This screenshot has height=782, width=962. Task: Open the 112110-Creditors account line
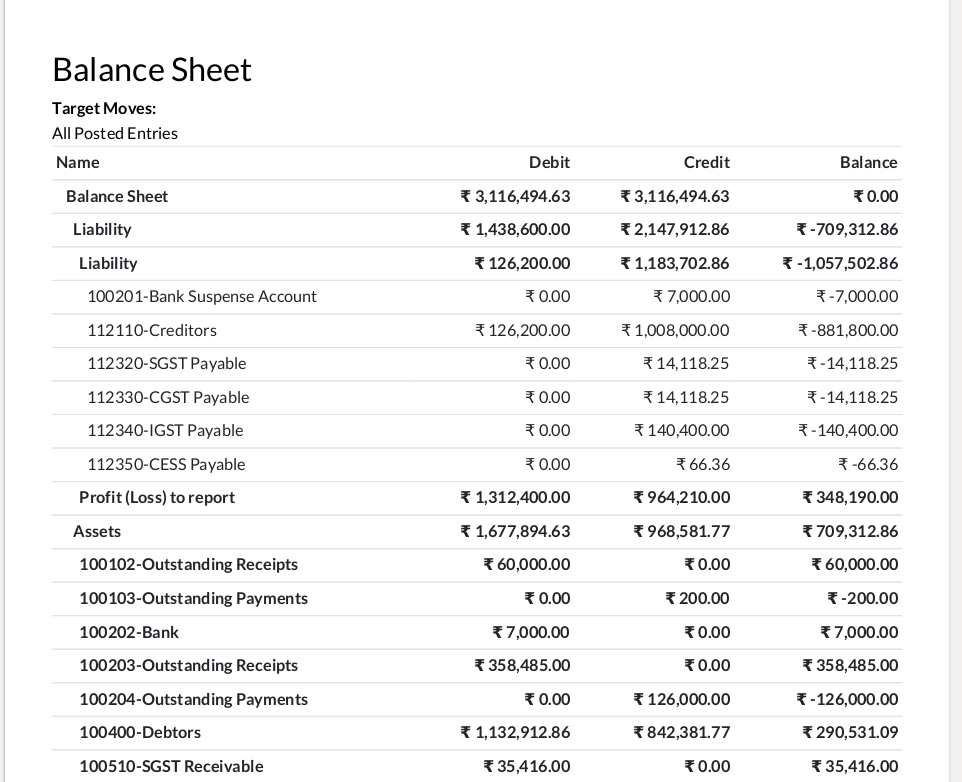pos(152,330)
